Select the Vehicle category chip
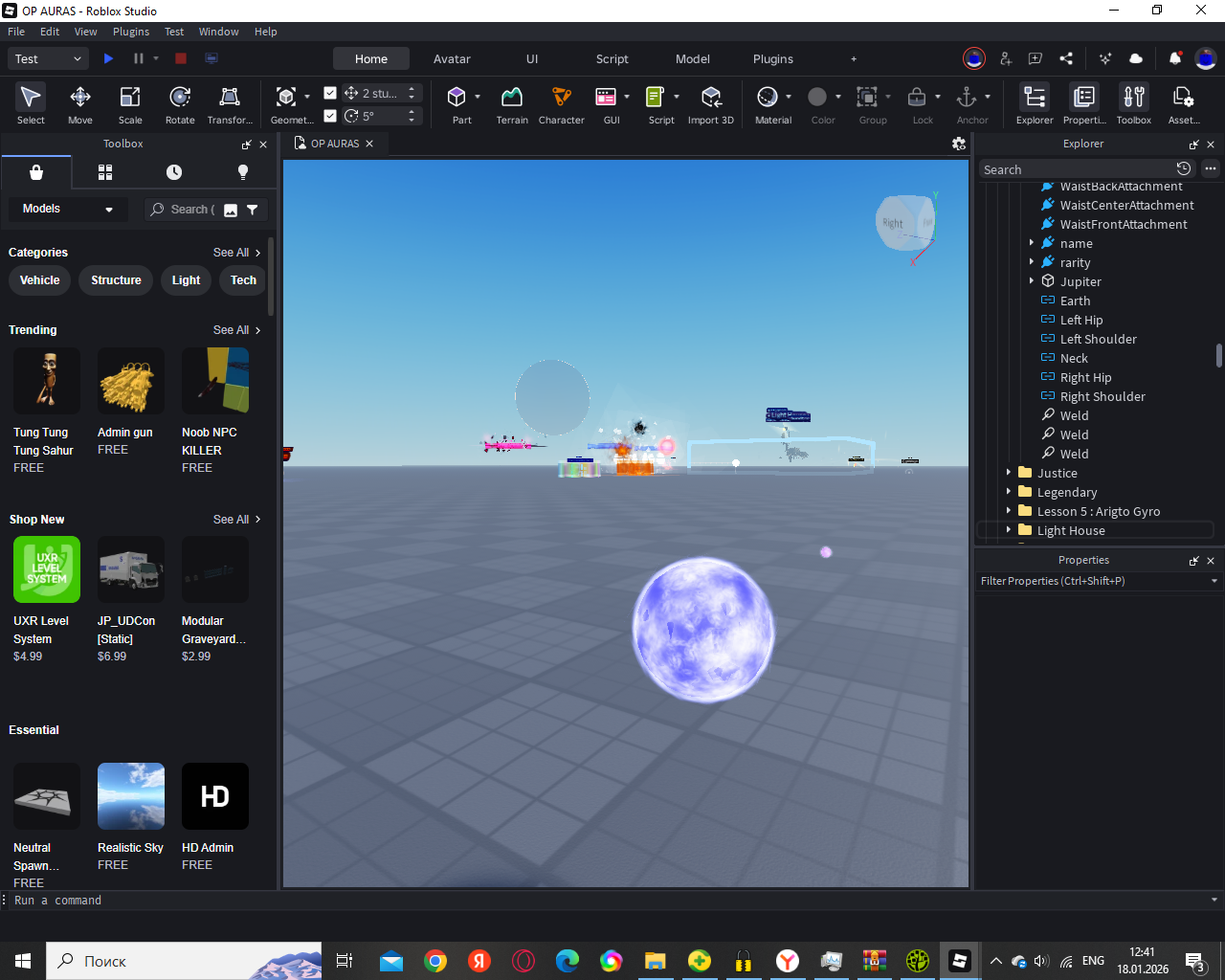1225x980 pixels. coord(40,280)
